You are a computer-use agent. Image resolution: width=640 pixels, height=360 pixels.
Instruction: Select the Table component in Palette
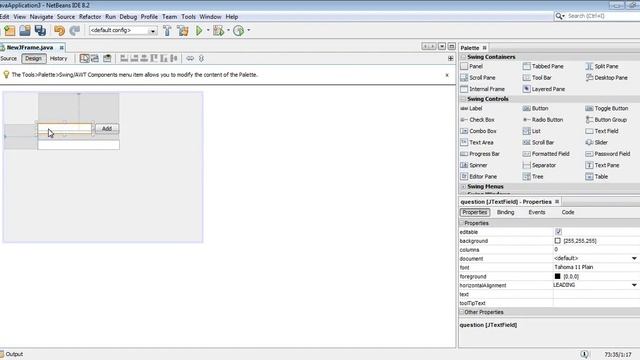597,177
